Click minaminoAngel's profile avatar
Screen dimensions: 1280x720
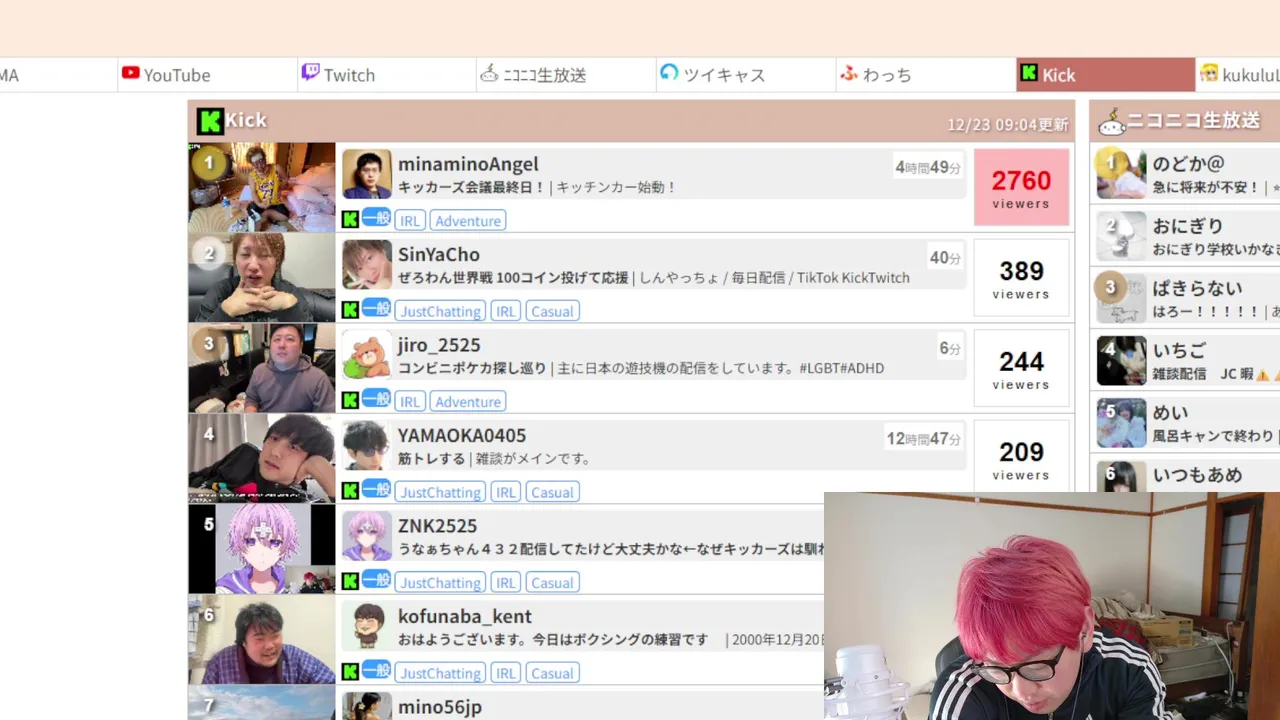pos(367,175)
